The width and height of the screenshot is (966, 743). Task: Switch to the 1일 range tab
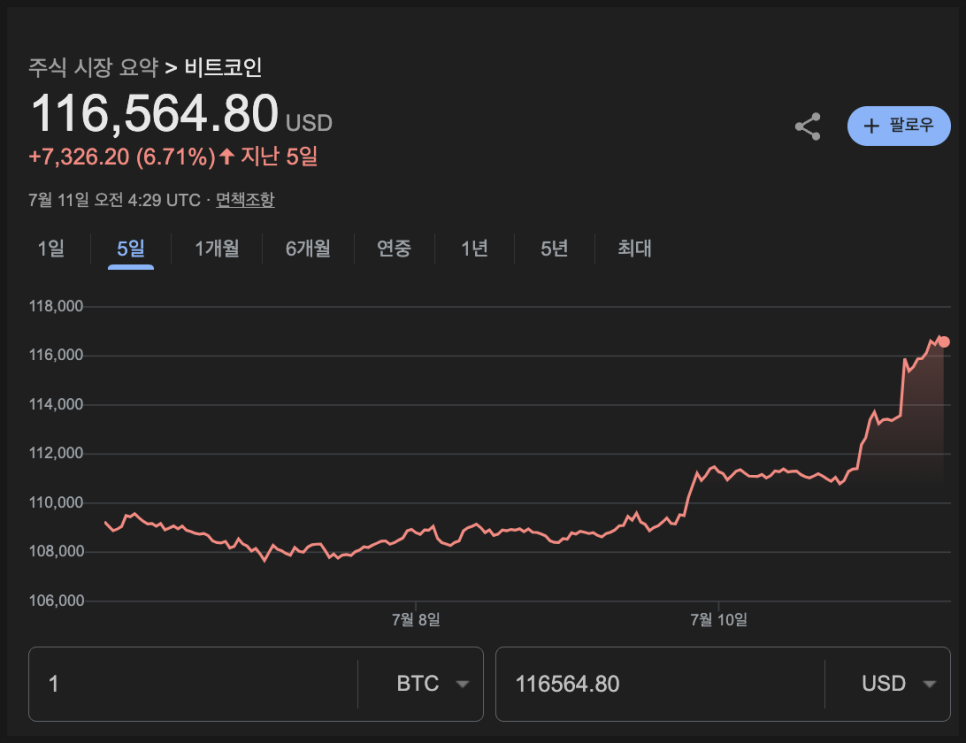pyautogui.click(x=51, y=248)
